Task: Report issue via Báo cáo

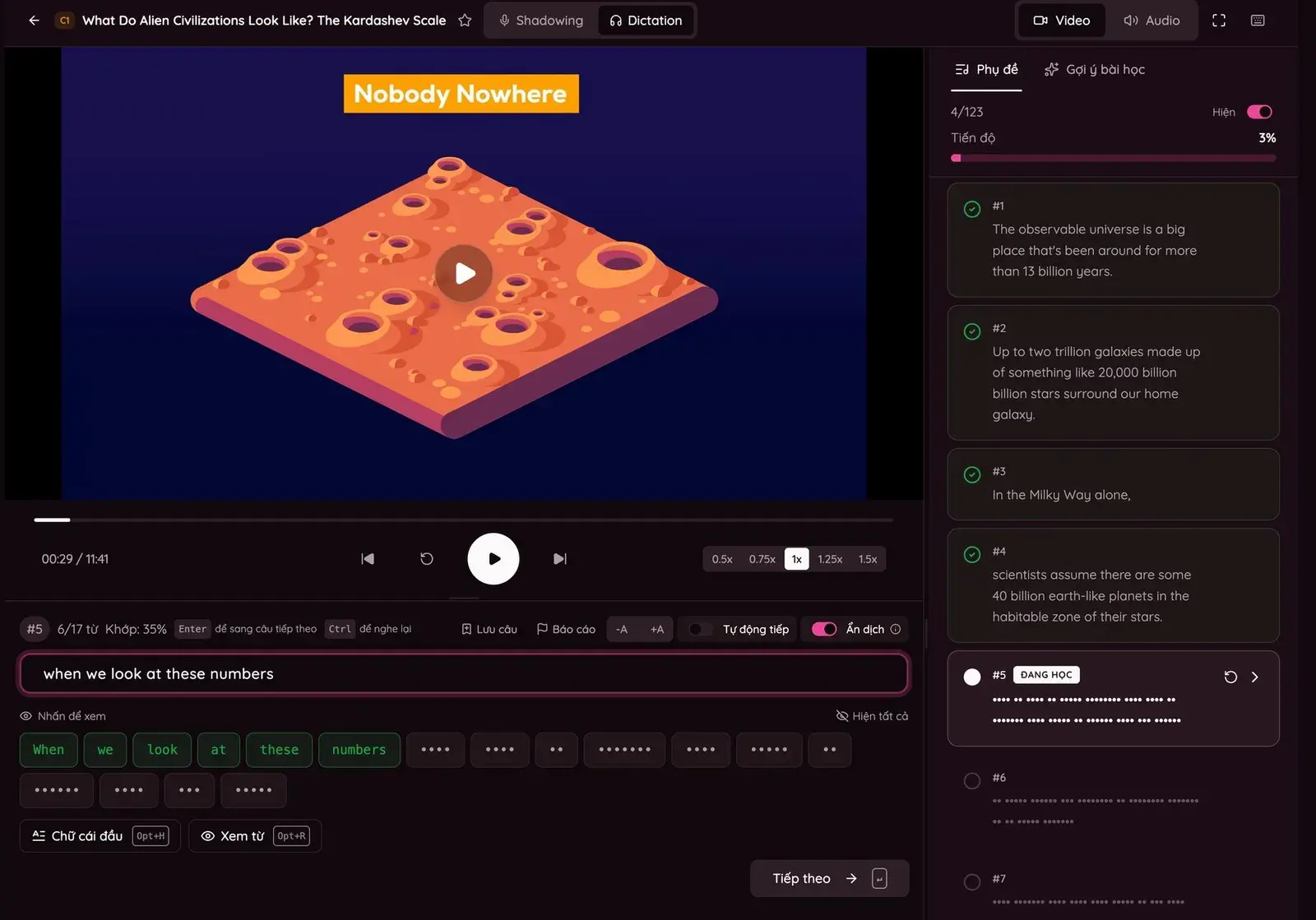Action: coord(566,629)
